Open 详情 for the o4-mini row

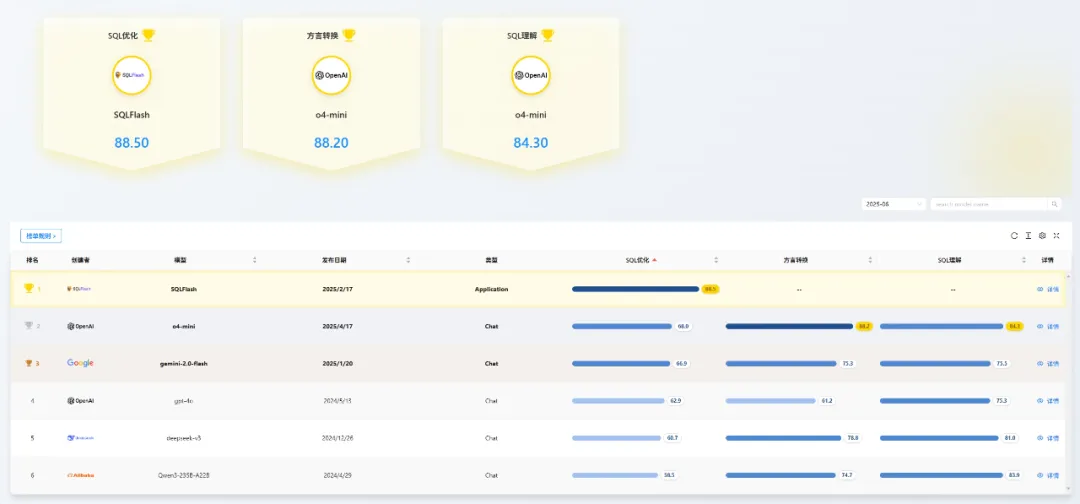(1048, 326)
